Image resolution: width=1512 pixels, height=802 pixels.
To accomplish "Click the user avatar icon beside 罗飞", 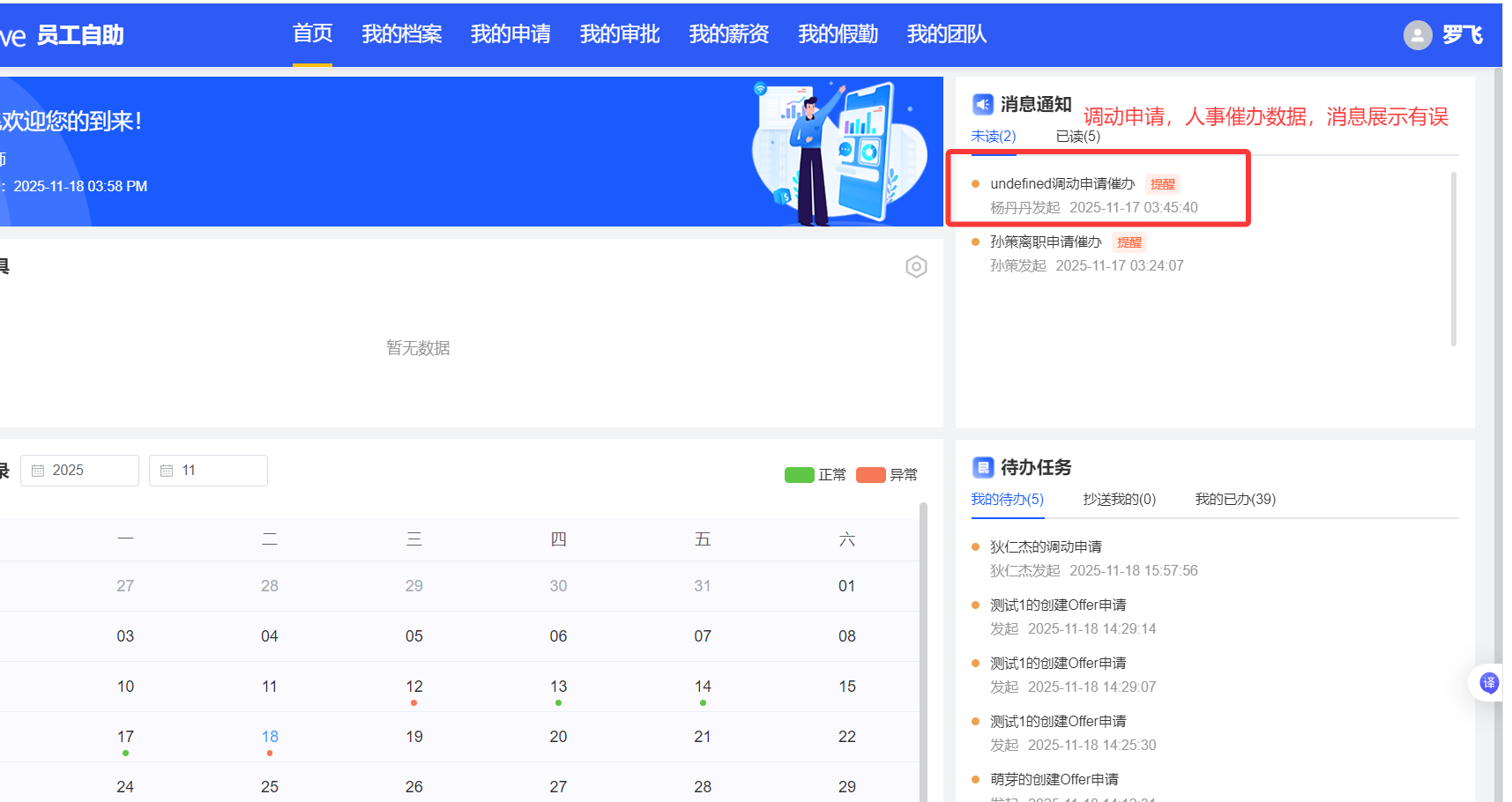I will pos(1417,35).
